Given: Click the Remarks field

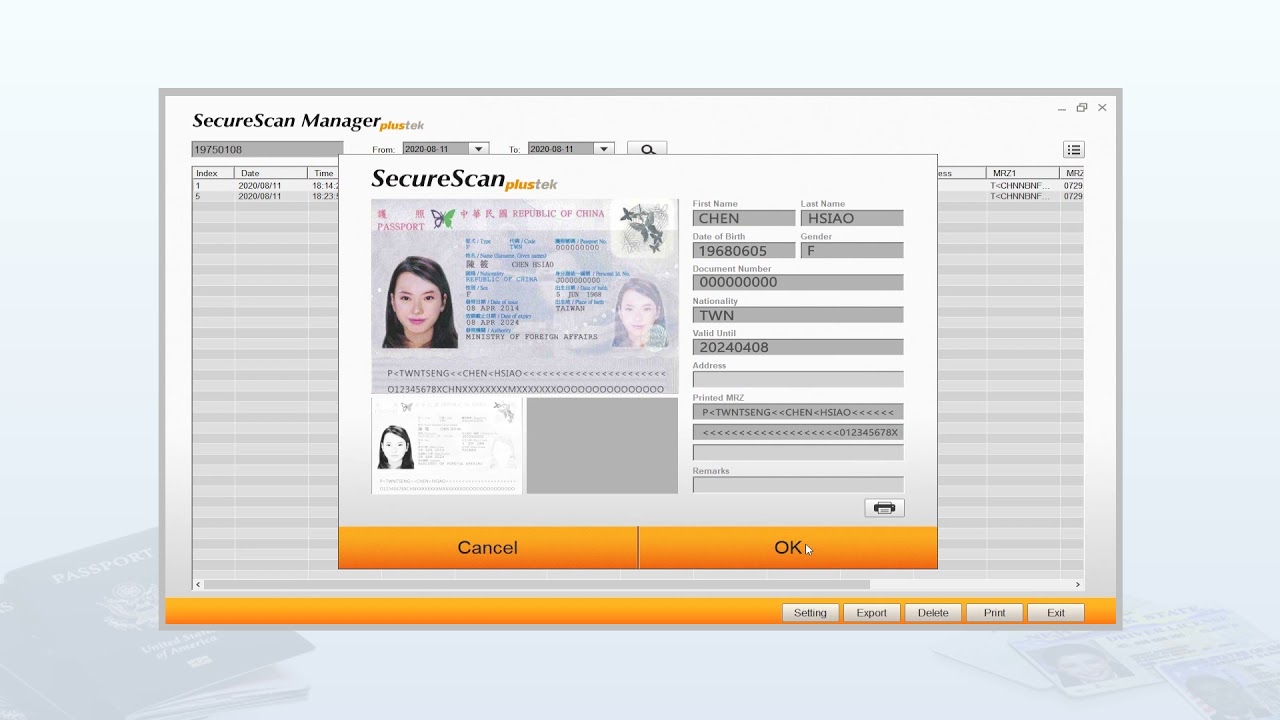Looking at the screenshot, I should click(x=798, y=484).
